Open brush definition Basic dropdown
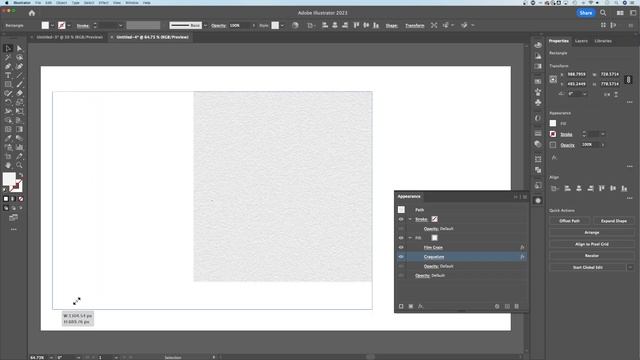 [205, 26]
